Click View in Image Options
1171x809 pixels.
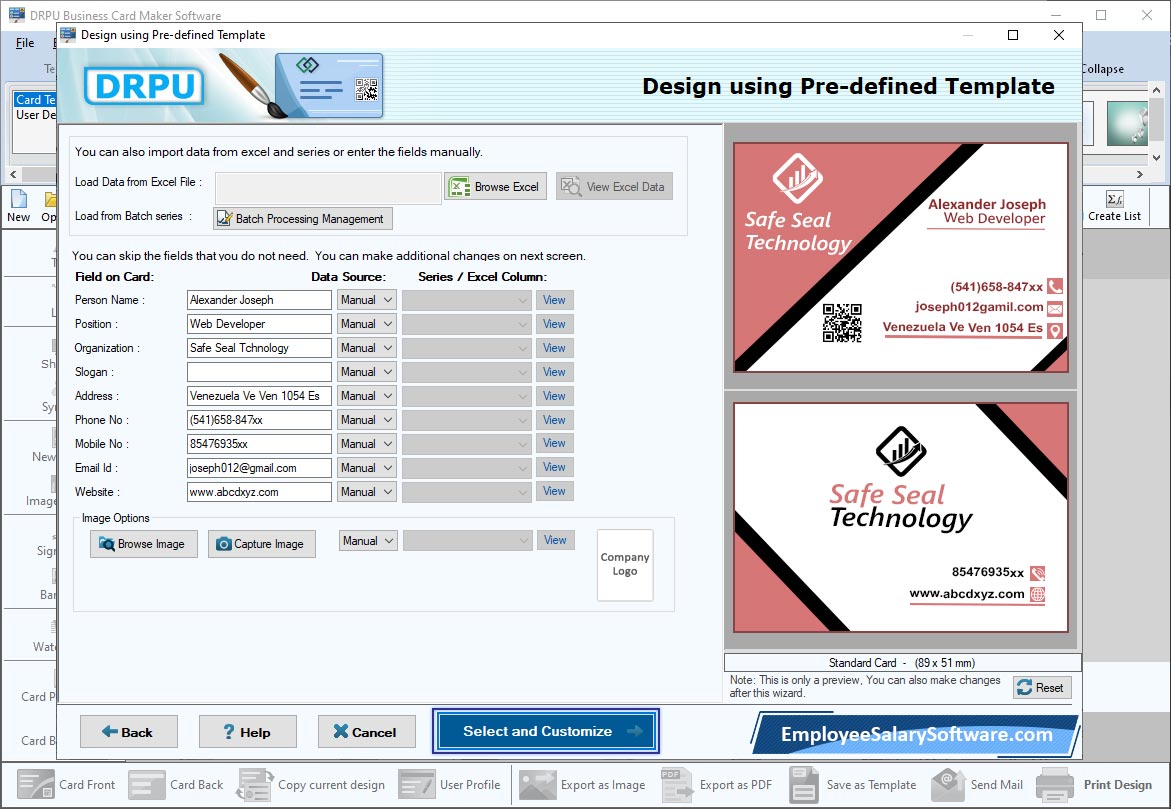pos(556,540)
